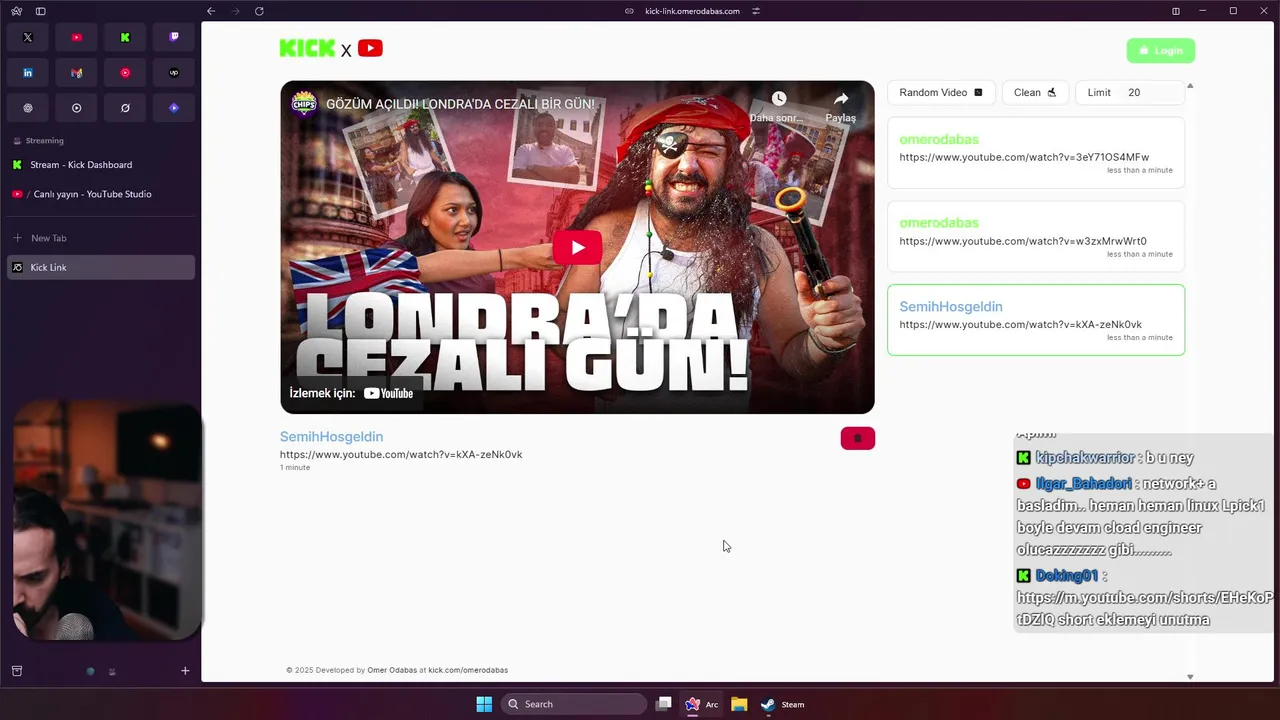Screen dimensions: 1280x720
Task: Click the Paylaş share arrow icon
Action: (x=841, y=98)
